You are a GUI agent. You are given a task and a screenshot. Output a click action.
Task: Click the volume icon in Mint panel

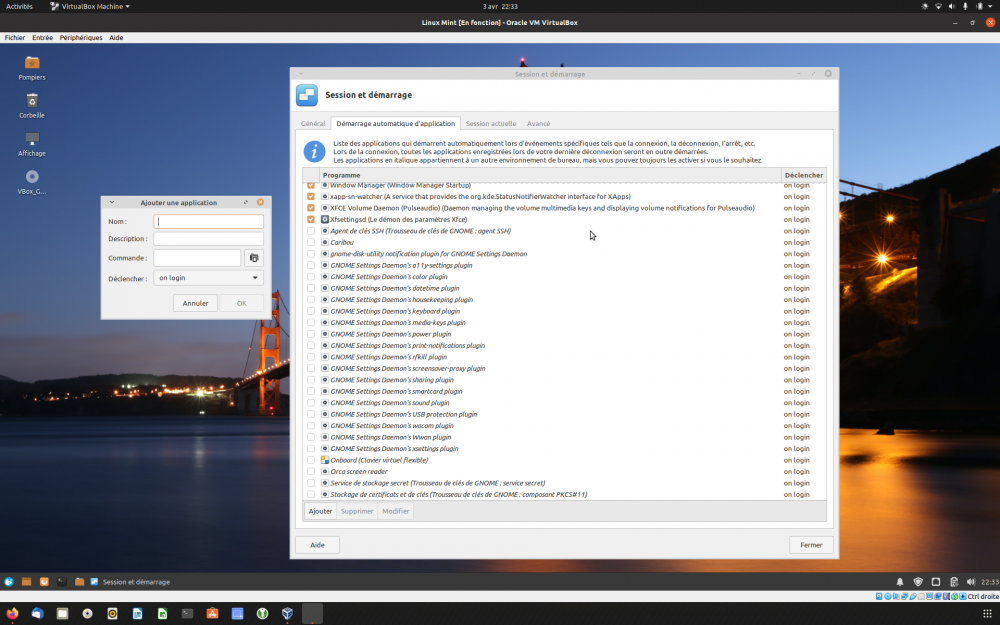[971, 582]
